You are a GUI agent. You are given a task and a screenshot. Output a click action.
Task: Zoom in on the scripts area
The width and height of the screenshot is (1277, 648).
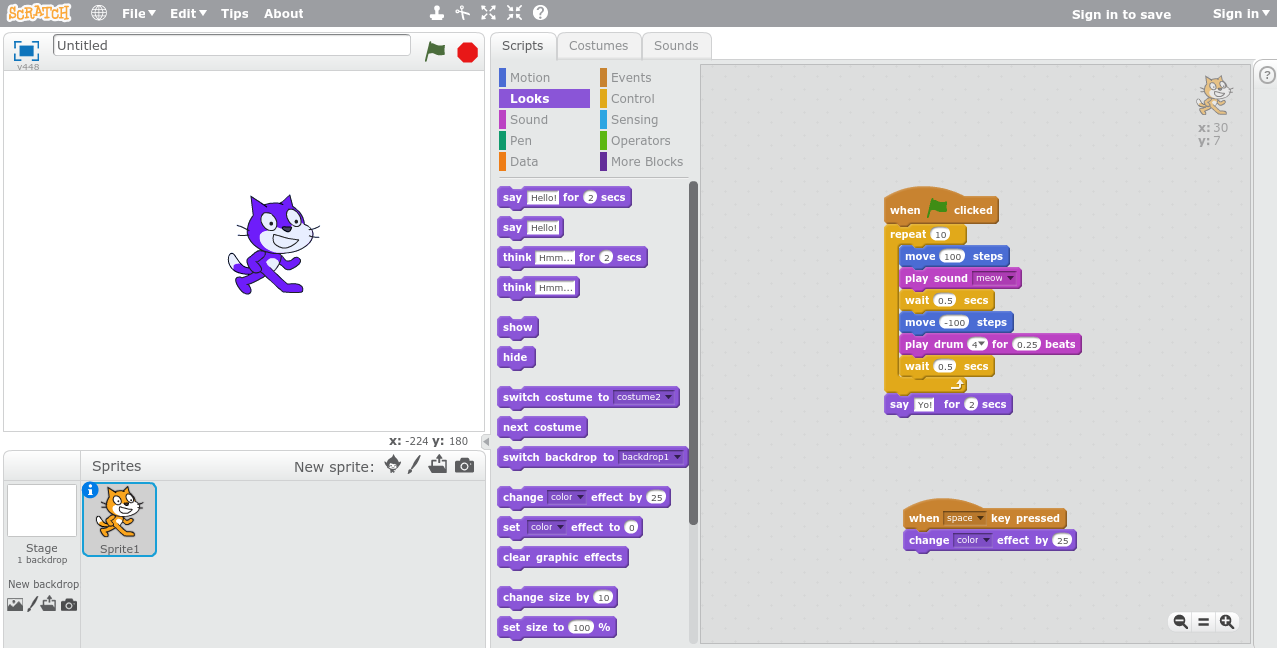pos(1227,621)
